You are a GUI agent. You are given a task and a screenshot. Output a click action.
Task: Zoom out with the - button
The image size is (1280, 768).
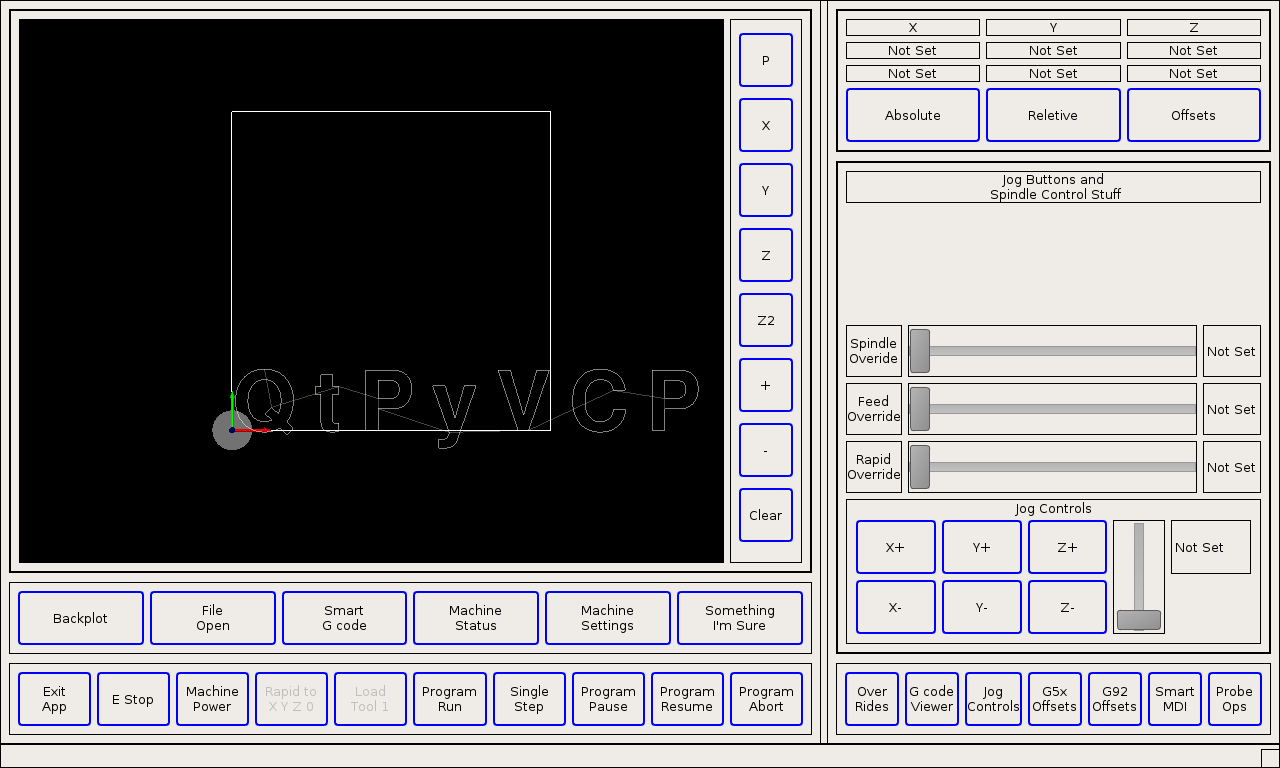766,450
